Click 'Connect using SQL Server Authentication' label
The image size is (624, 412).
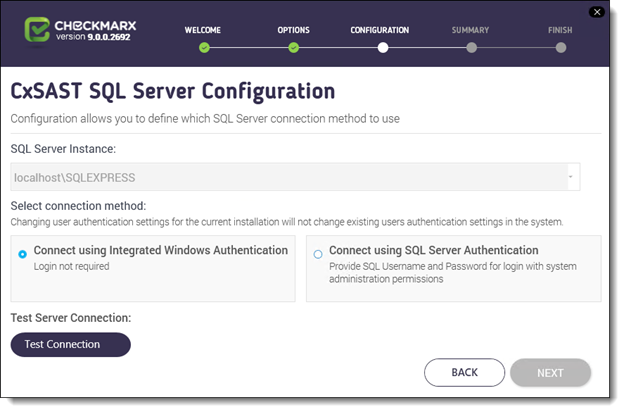point(434,250)
